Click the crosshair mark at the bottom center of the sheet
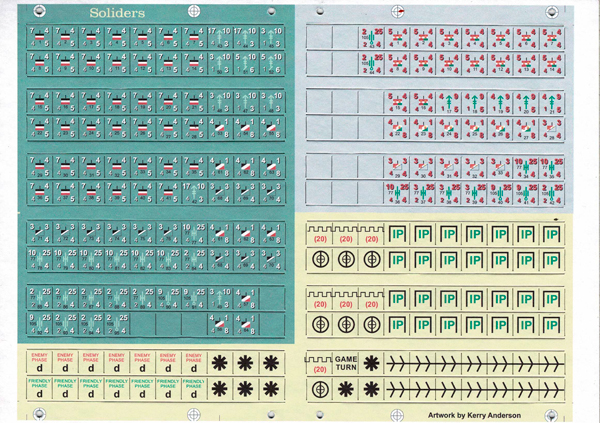 coord(194,413)
